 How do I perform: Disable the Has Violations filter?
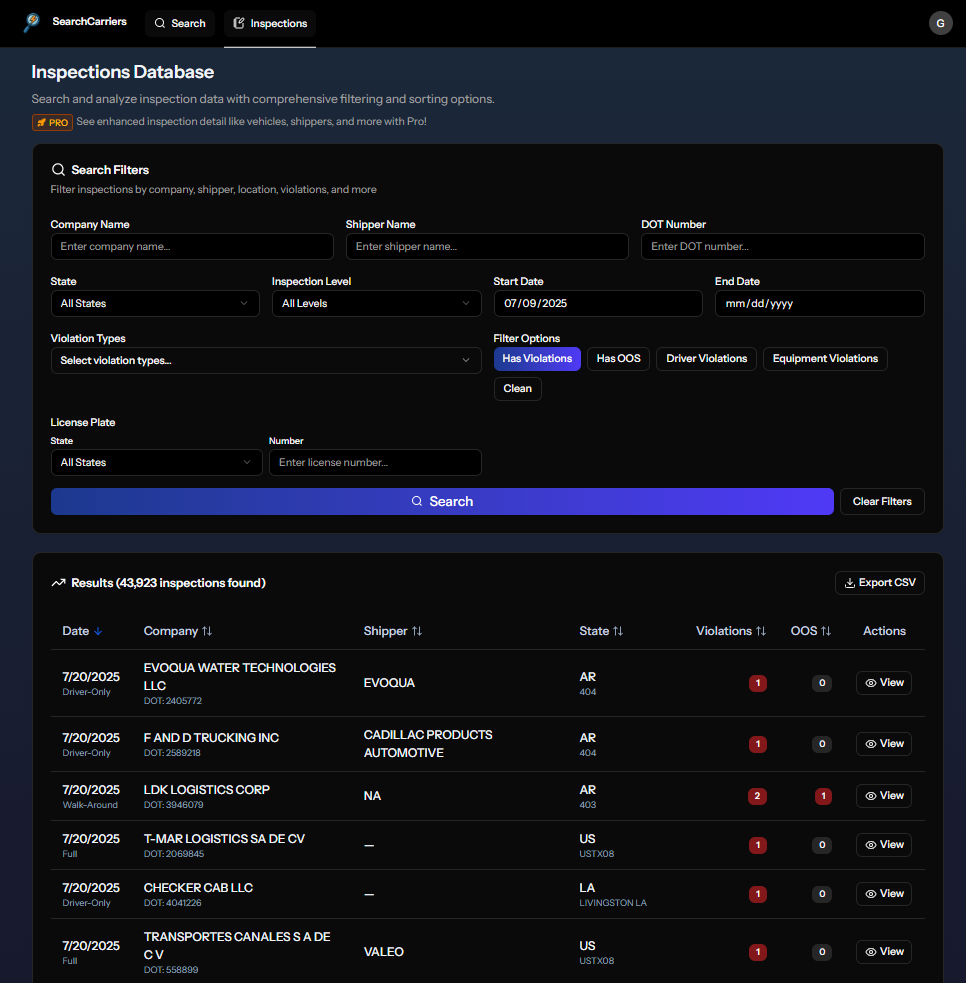tap(537, 358)
